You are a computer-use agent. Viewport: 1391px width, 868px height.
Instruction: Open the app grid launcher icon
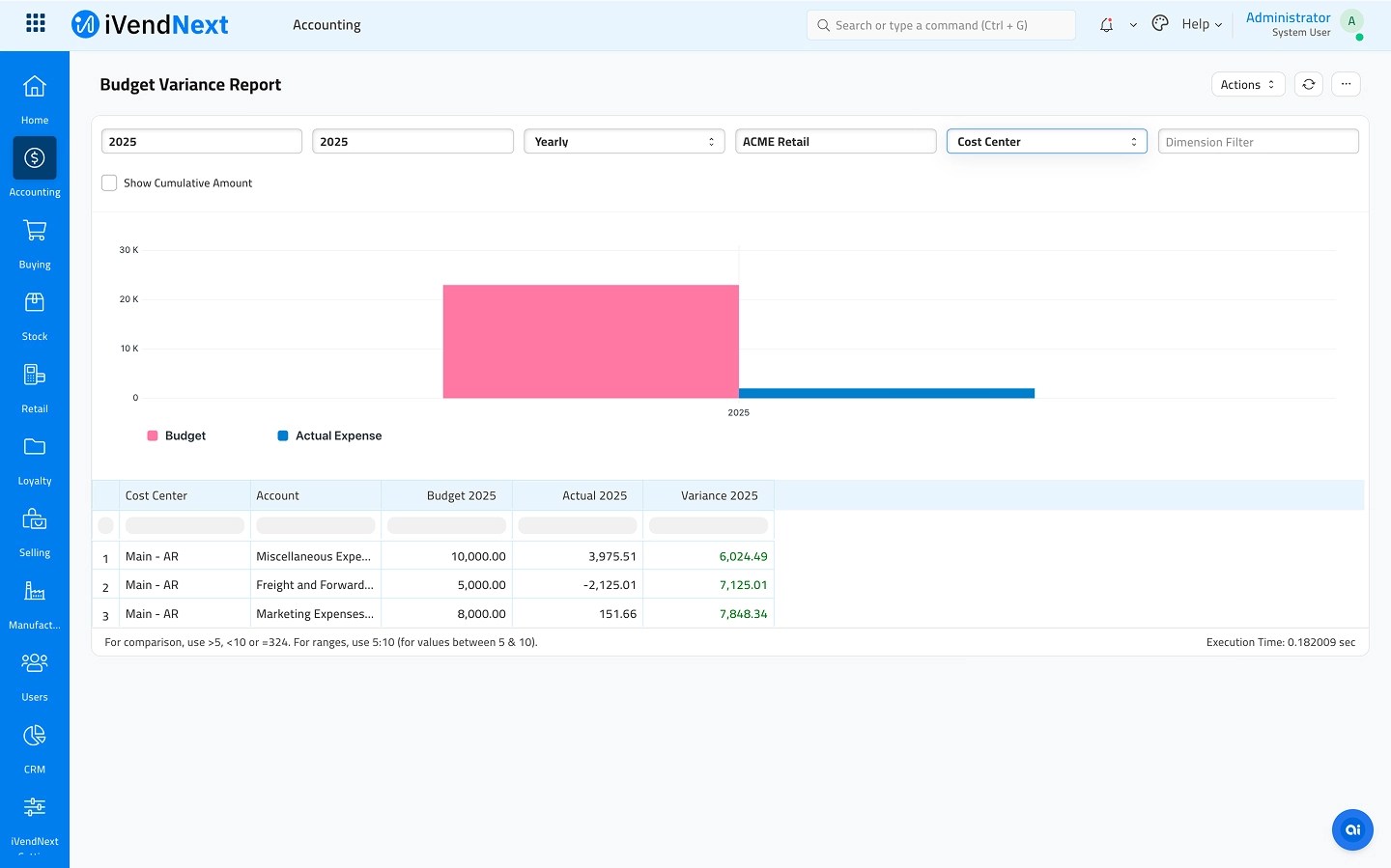click(x=36, y=23)
